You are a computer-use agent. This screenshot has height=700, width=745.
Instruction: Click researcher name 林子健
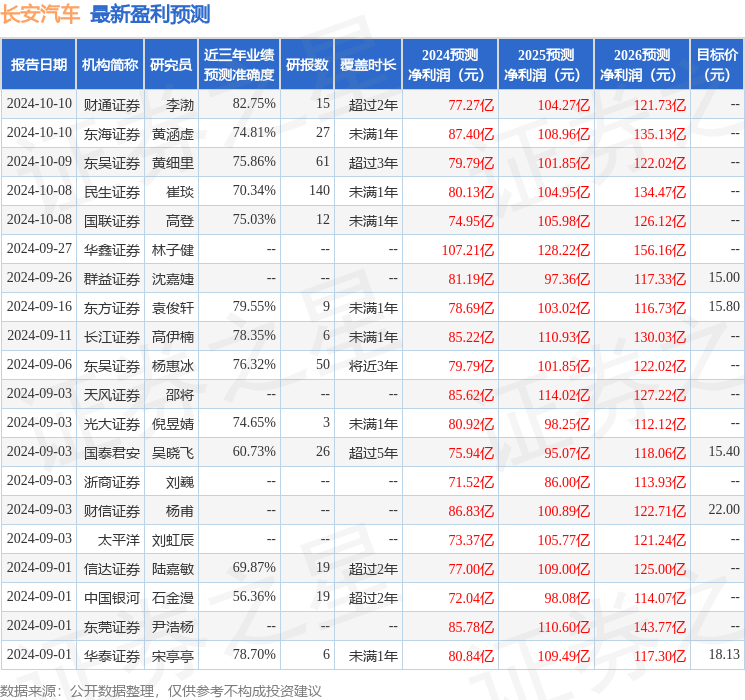click(173, 250)
